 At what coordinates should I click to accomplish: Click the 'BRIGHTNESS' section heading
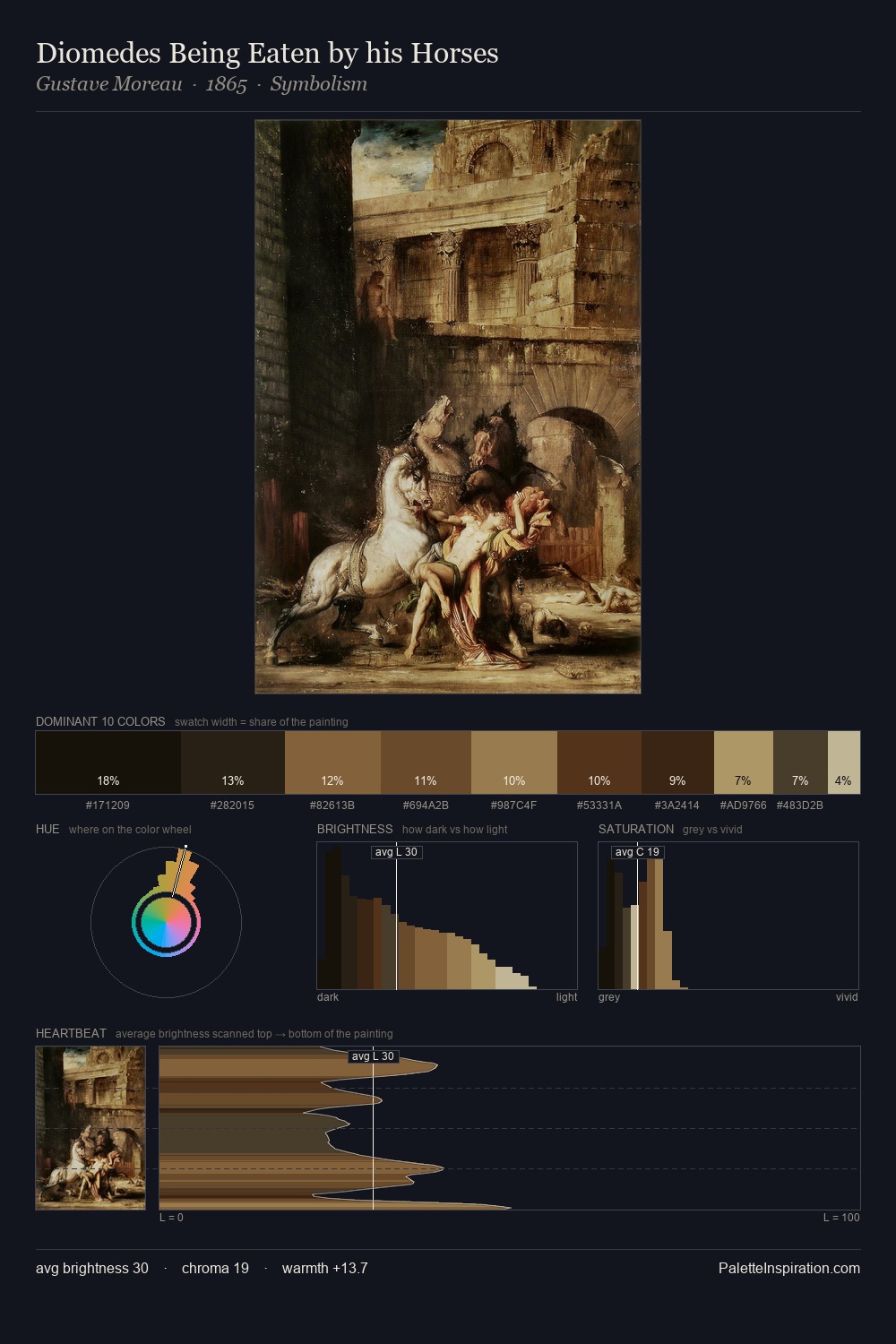tap(355, 829)
